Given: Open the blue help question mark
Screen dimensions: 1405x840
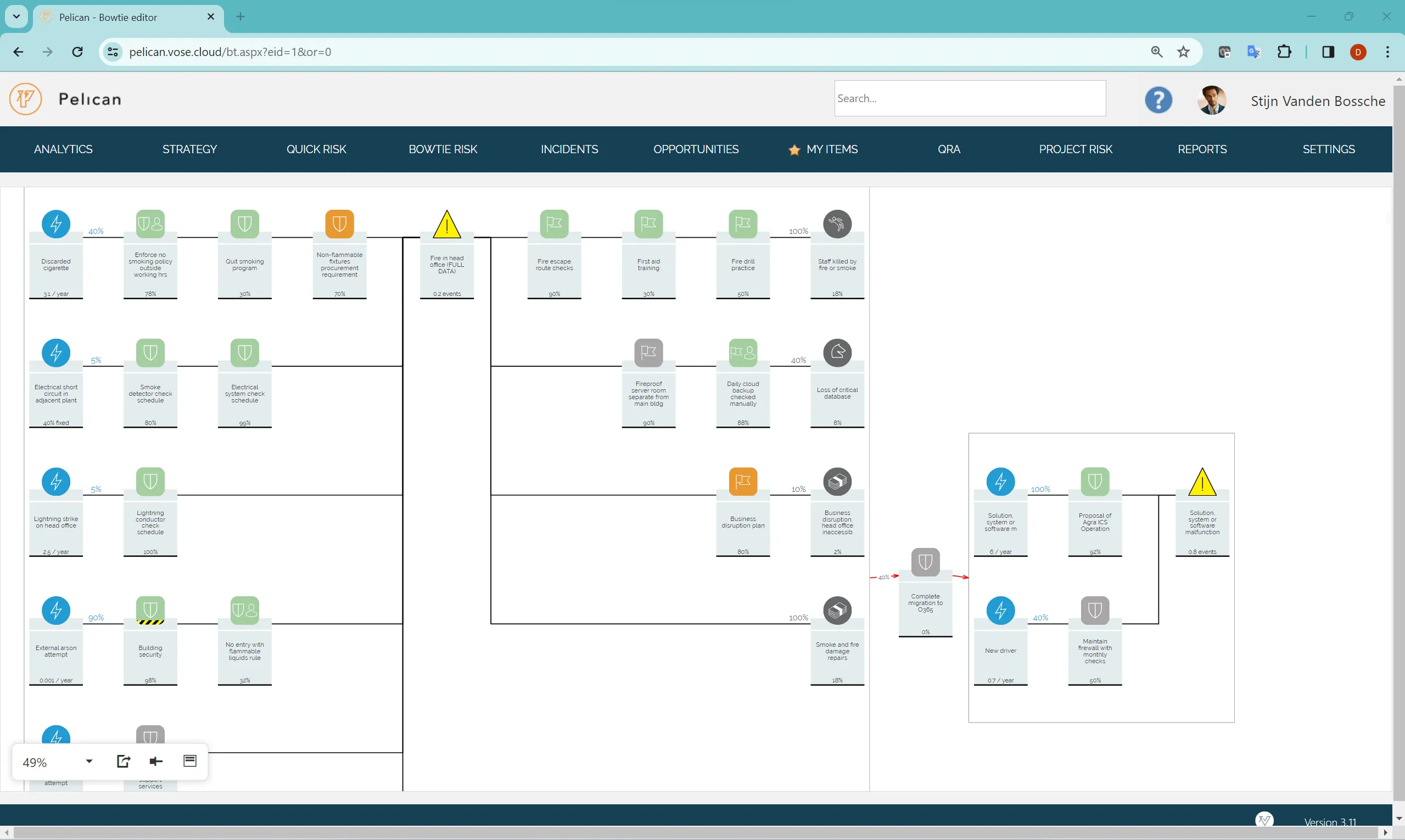Looking at the screenshot, I should 1157,100.
